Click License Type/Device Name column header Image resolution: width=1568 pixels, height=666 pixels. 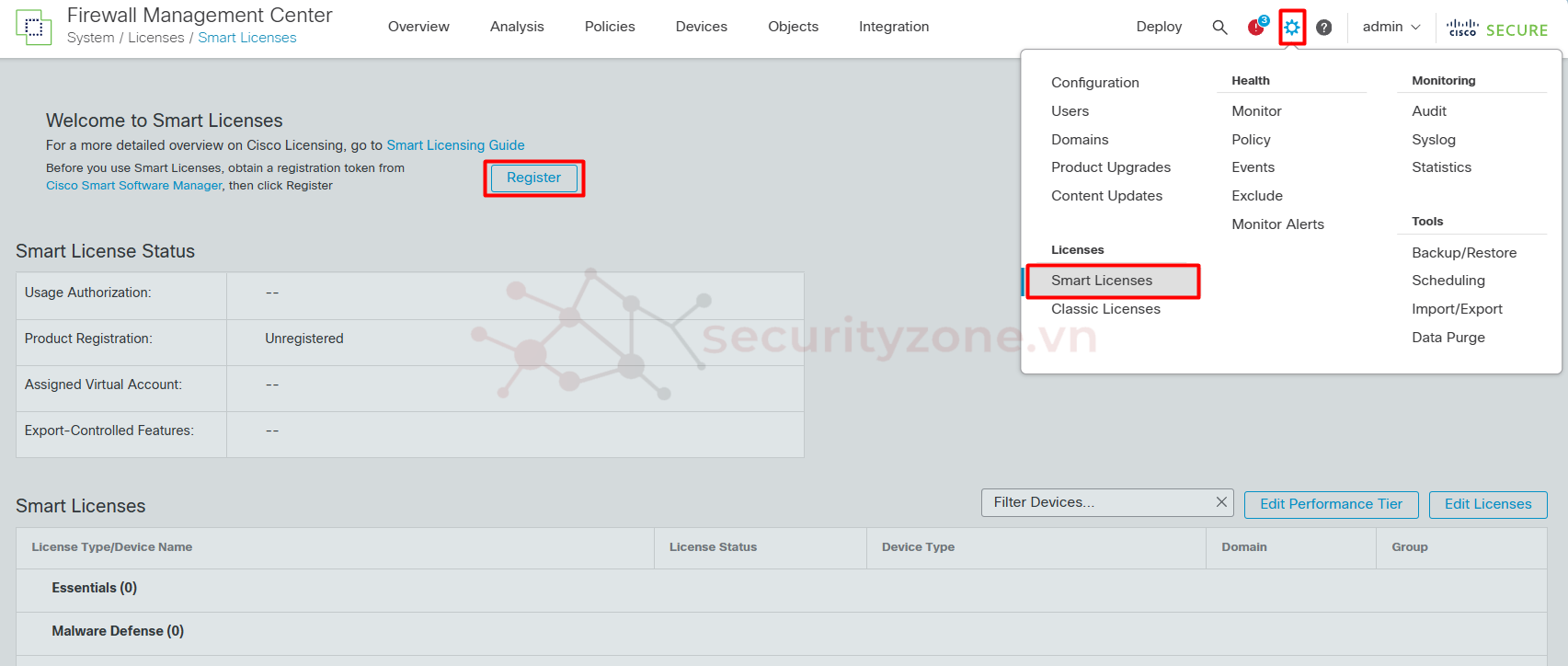[111, 547]
